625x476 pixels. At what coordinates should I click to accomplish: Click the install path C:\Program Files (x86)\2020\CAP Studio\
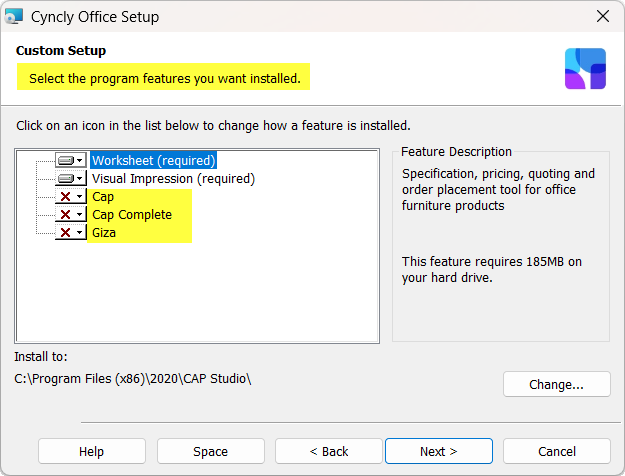click(x=133, y=378)
